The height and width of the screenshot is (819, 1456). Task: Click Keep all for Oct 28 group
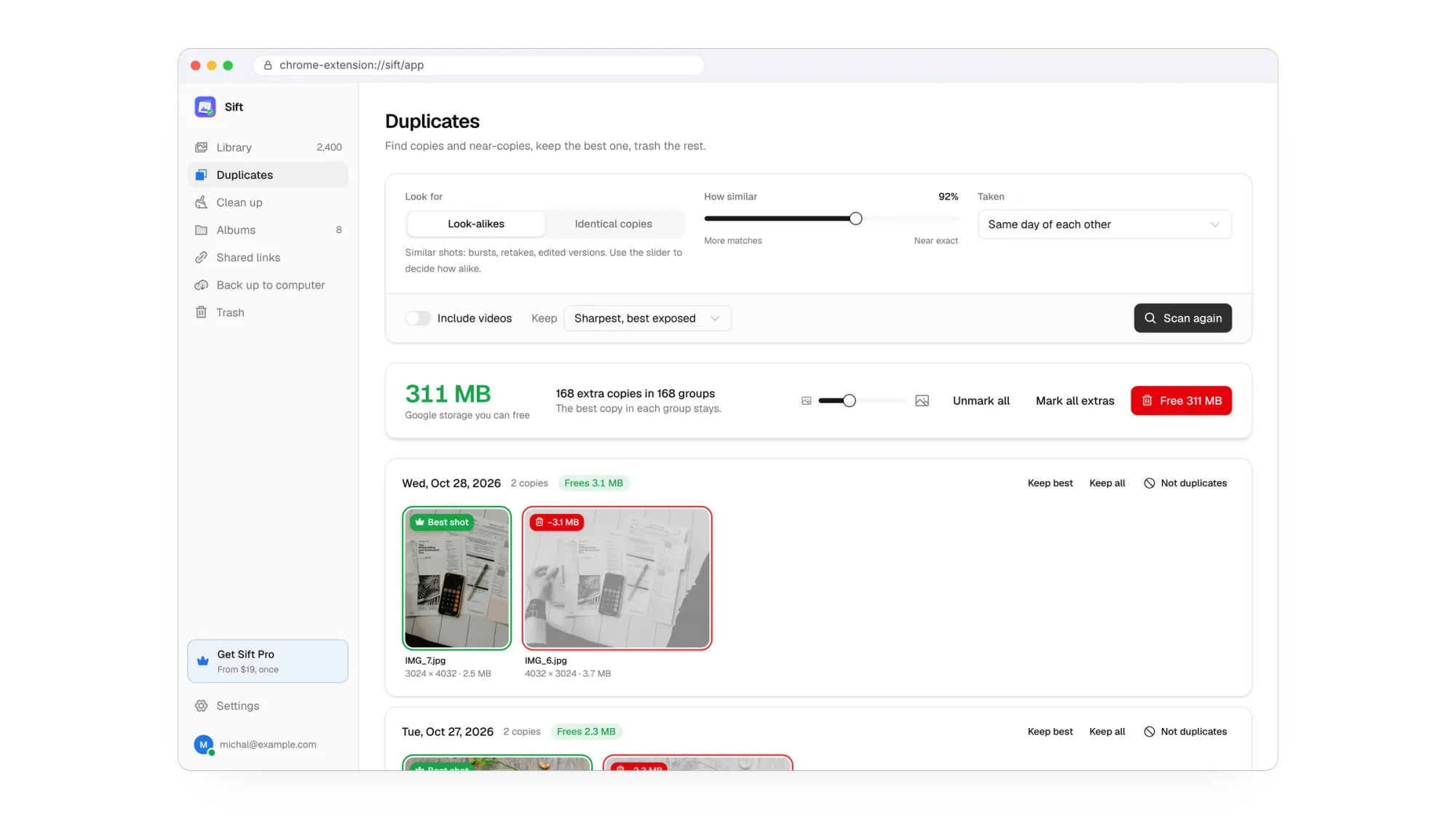click(x=1107, y=483)
